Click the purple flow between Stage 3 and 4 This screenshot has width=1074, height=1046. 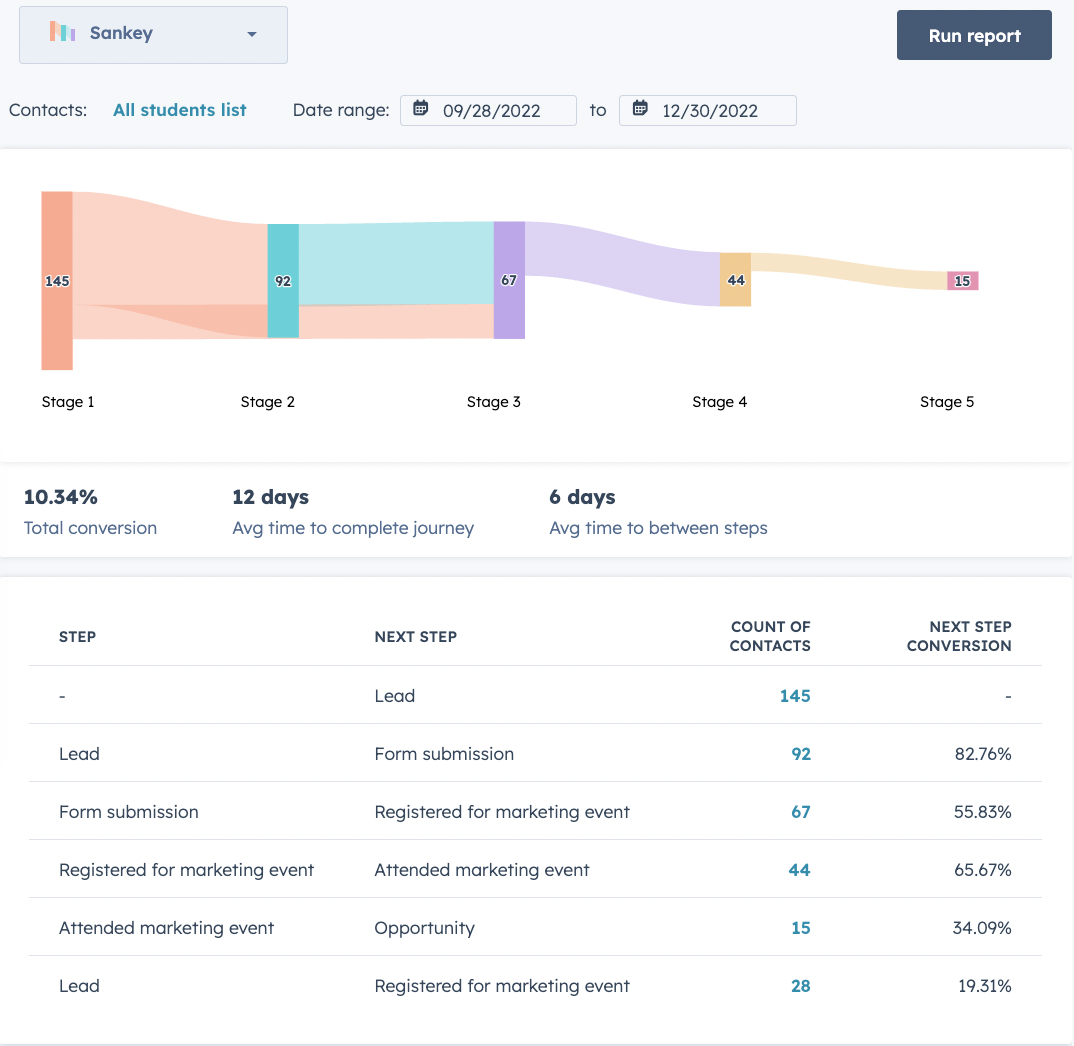[622, 264]
